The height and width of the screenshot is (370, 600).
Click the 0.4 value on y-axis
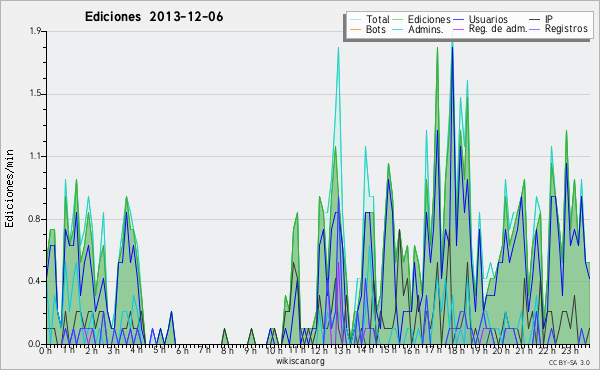pos(34,281)
